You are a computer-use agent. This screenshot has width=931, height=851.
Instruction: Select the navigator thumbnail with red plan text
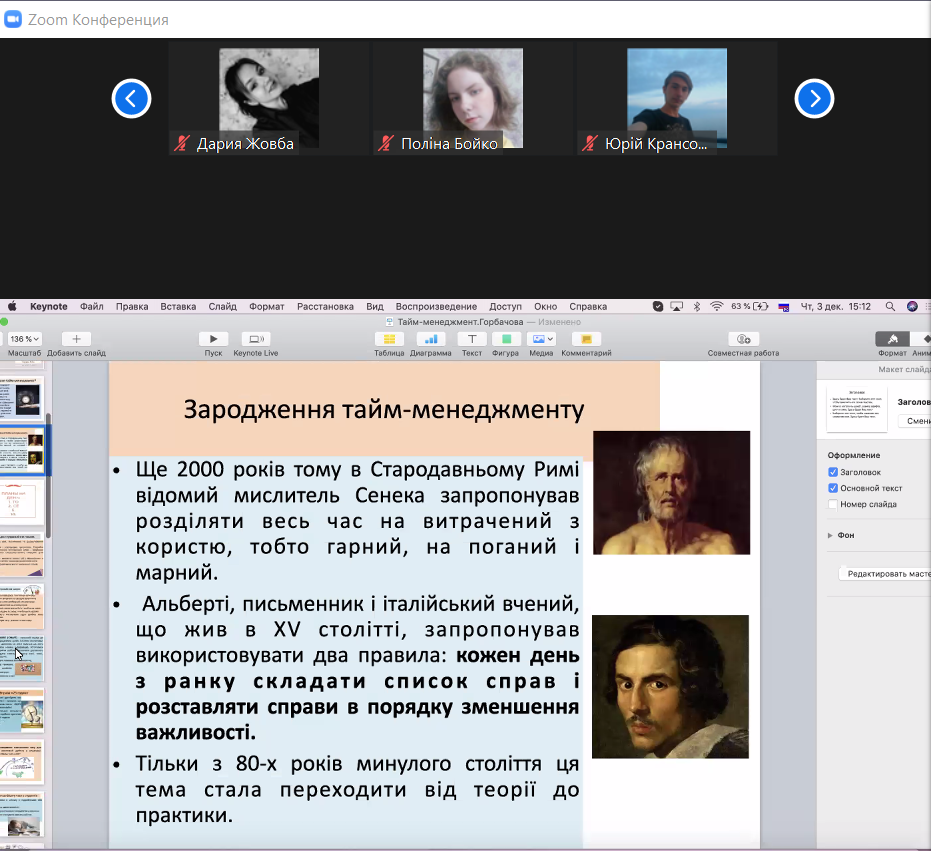coord(21,503)
